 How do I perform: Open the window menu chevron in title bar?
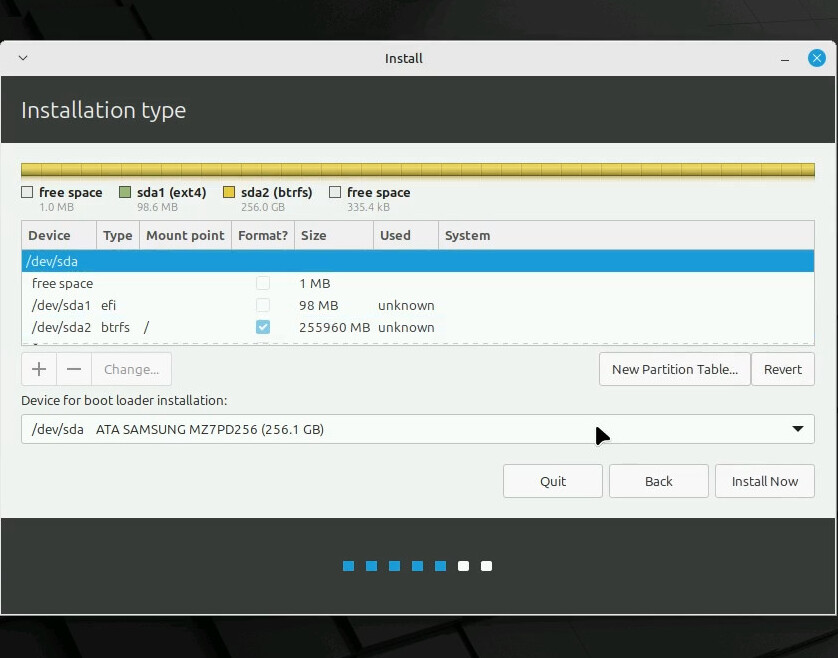tap(23, 58)
